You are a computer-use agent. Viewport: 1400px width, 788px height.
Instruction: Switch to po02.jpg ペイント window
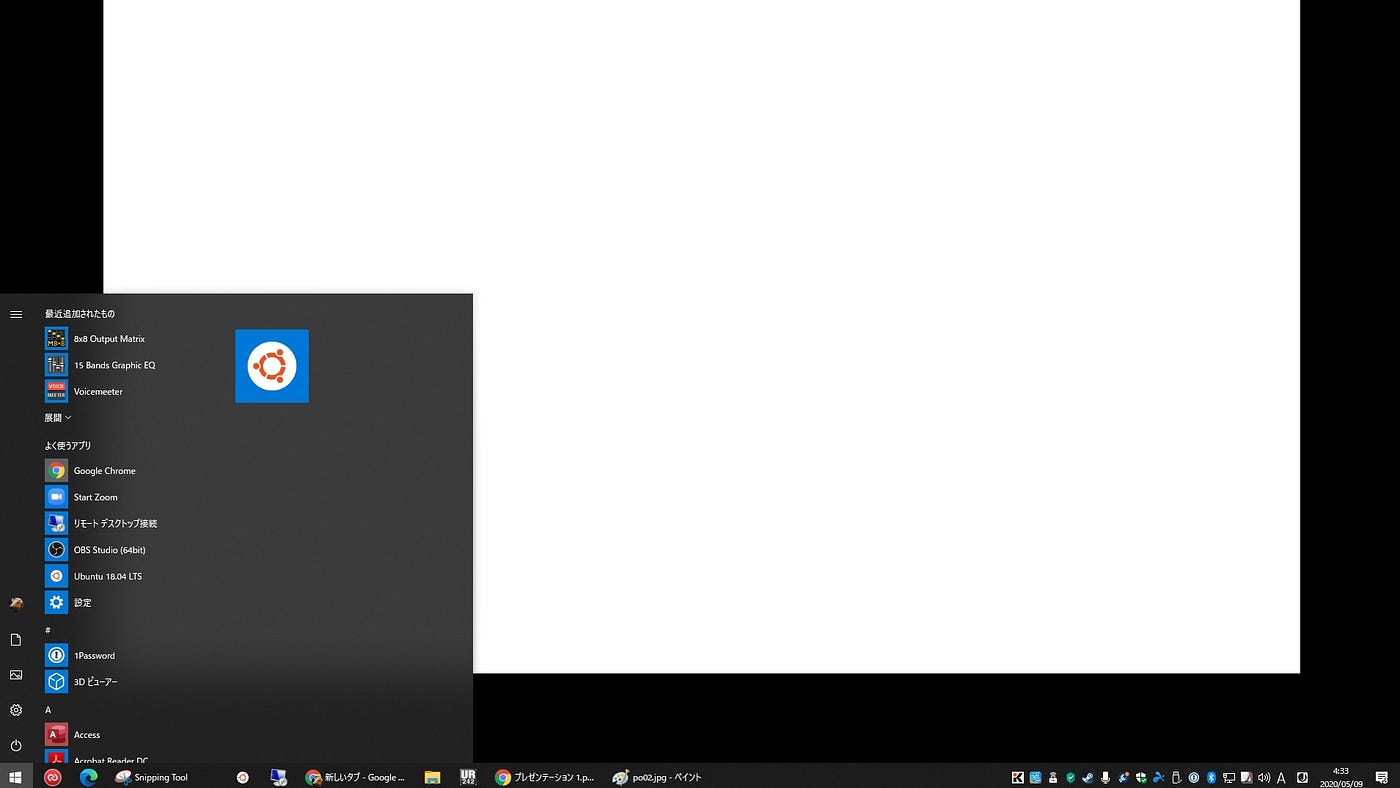coord(657,777)
